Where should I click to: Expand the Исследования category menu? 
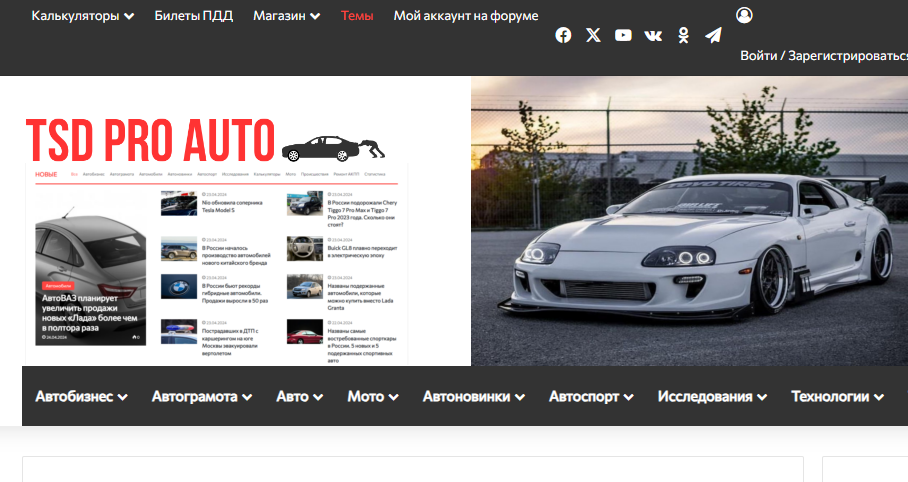point(712,397)
